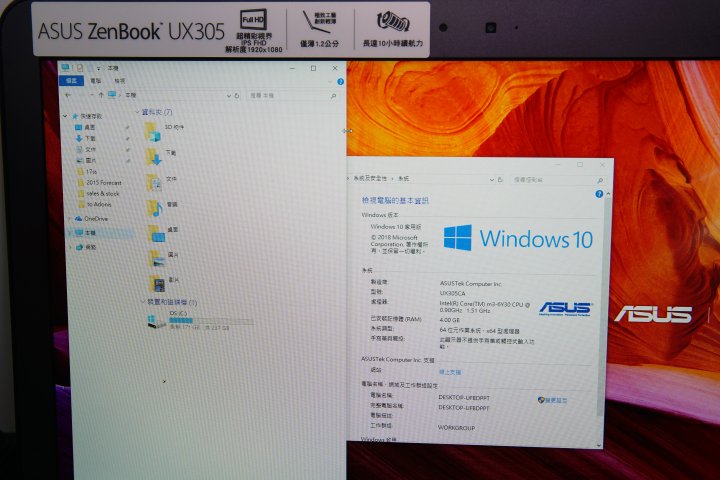The image size is (720, 480).
Task: Open the Computer ribbon tab
Action: tap(96, 81)
